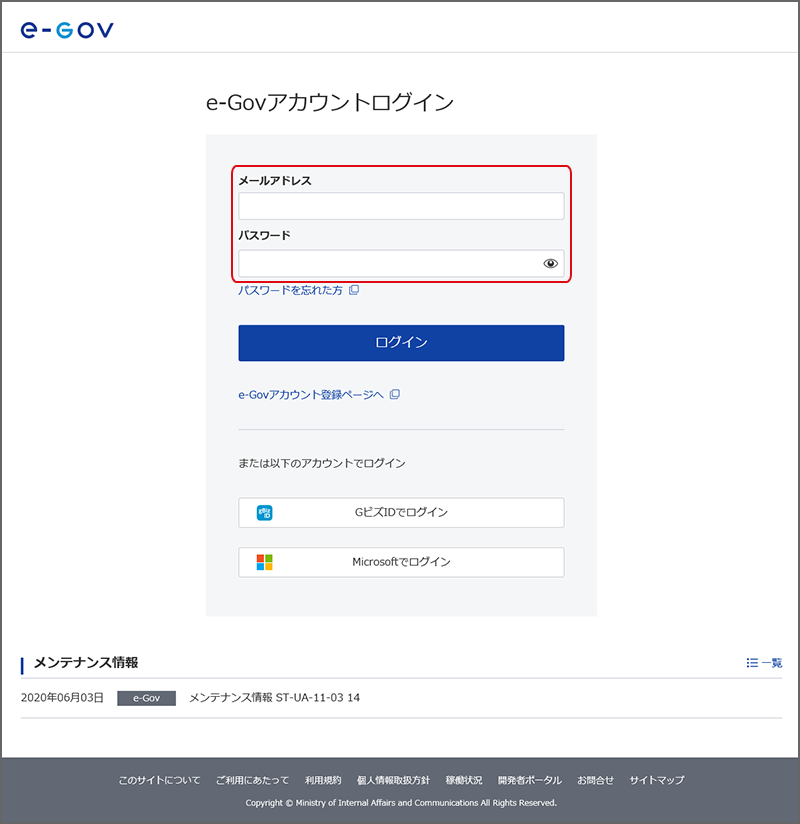Viewport: 800px width, 824px height.
Task: Click the e-Gov logo in the header
Action: pos(67,30)
